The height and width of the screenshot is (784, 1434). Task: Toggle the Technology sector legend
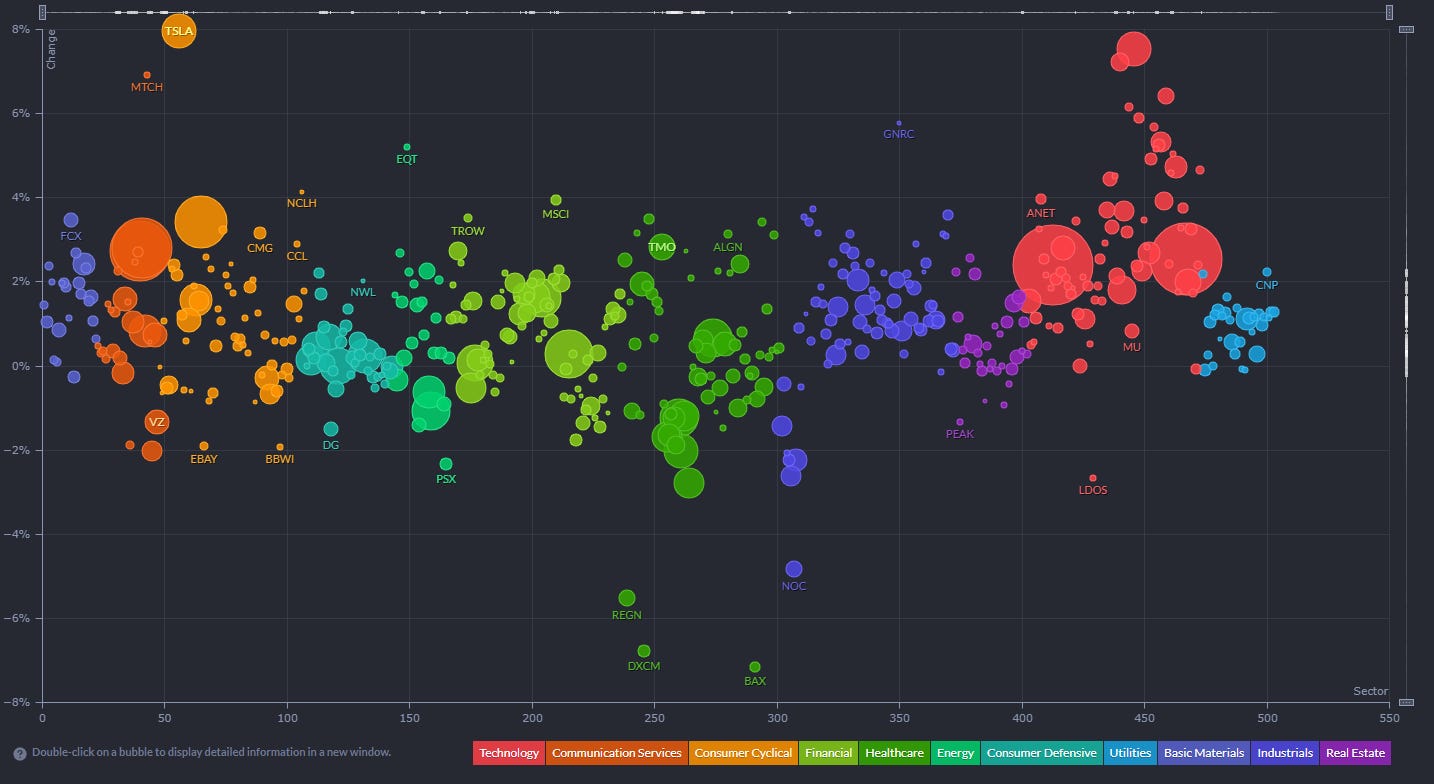508,753
